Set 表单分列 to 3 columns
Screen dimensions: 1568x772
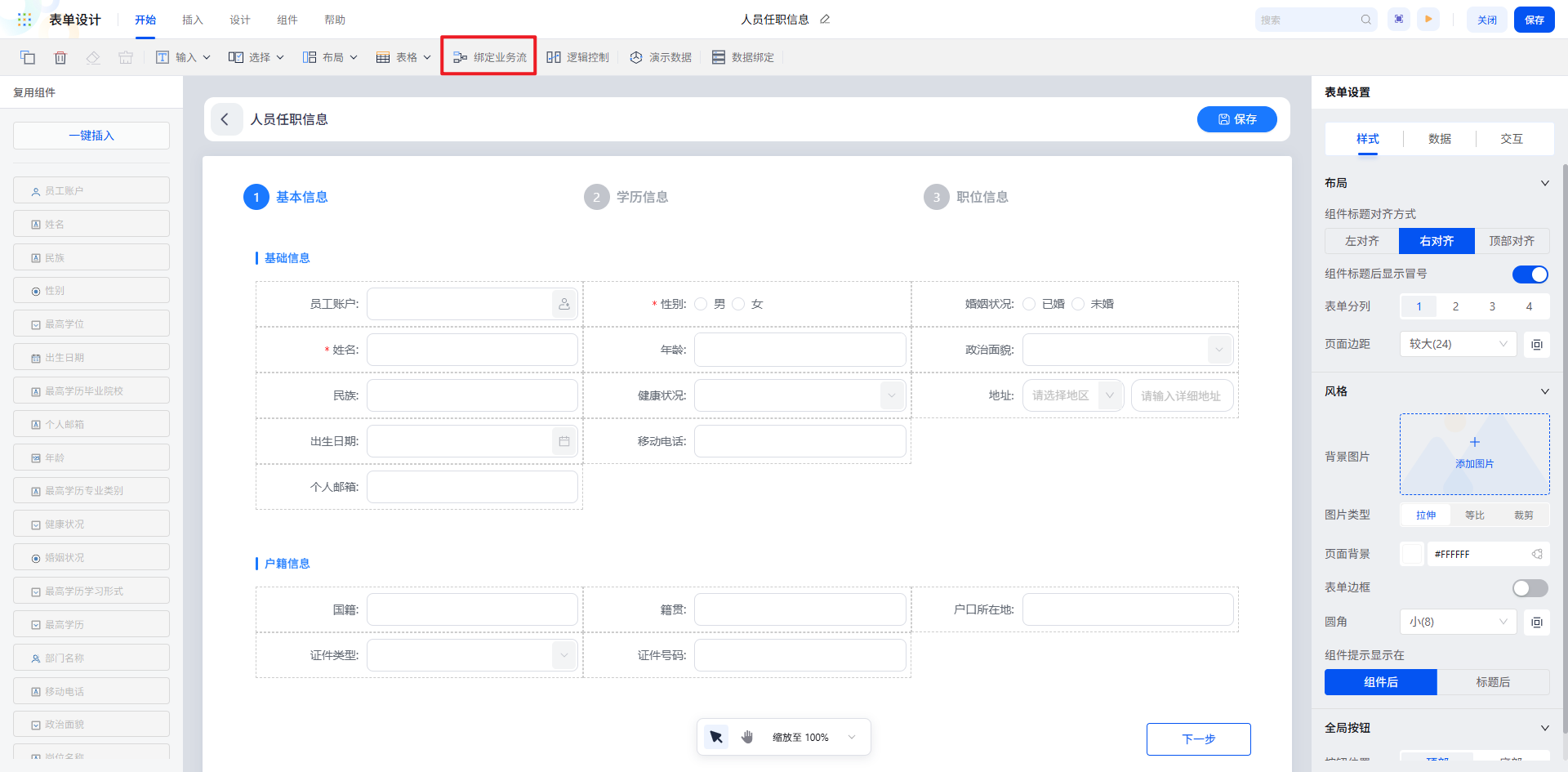pos(1492,306)
